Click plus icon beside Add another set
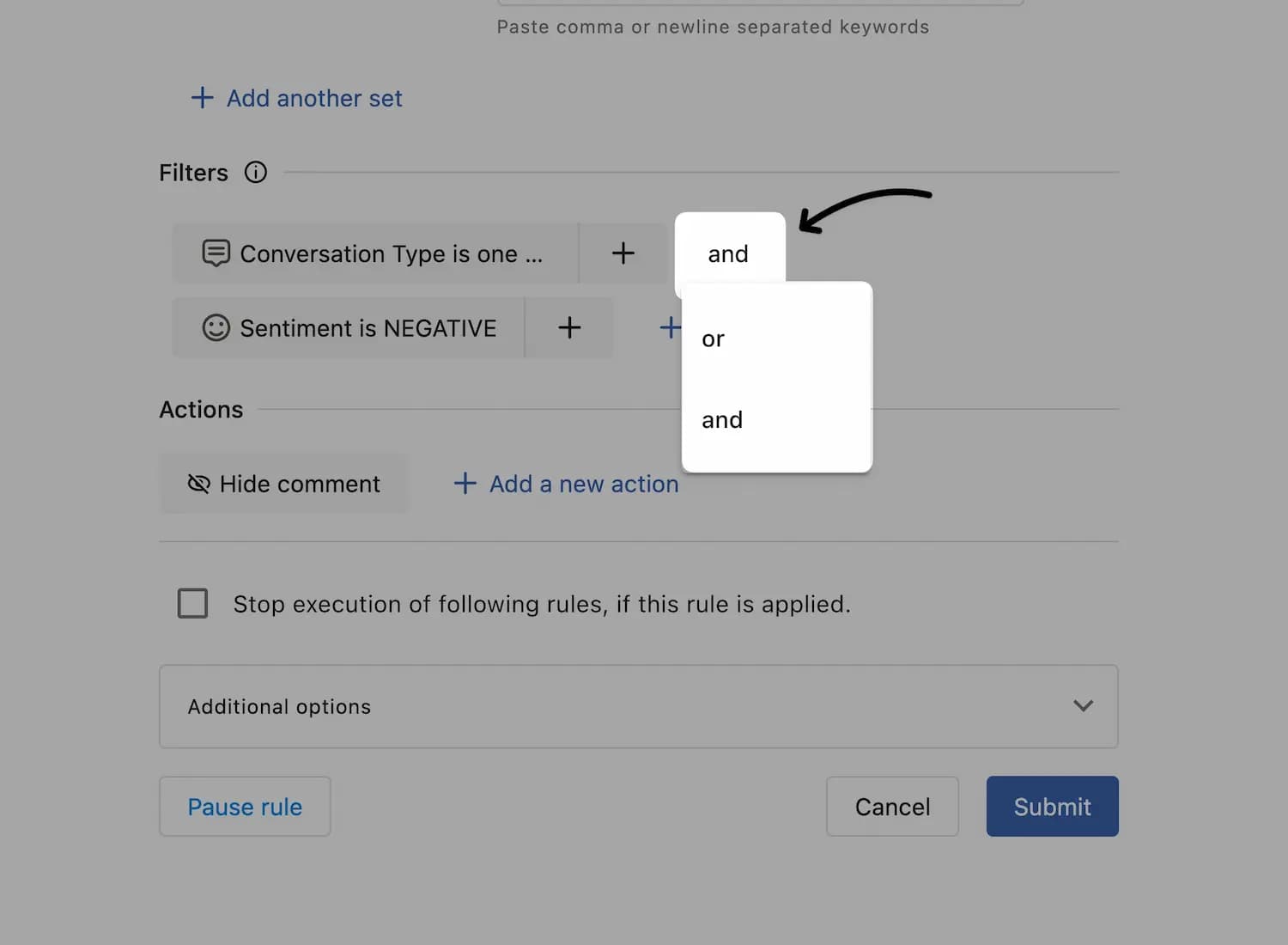1288x945 pixels. 202,98
